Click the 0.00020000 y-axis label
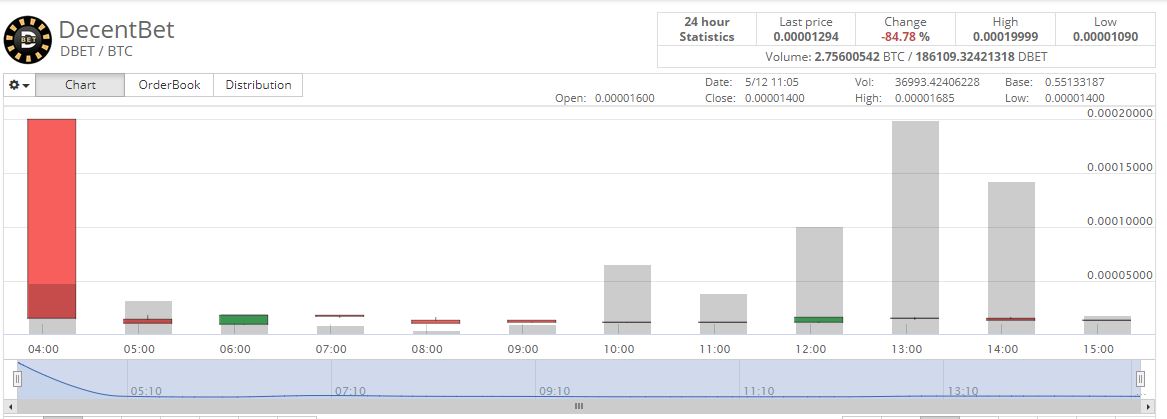This screenshot has width=1167, height=419. click(1119, 113)
